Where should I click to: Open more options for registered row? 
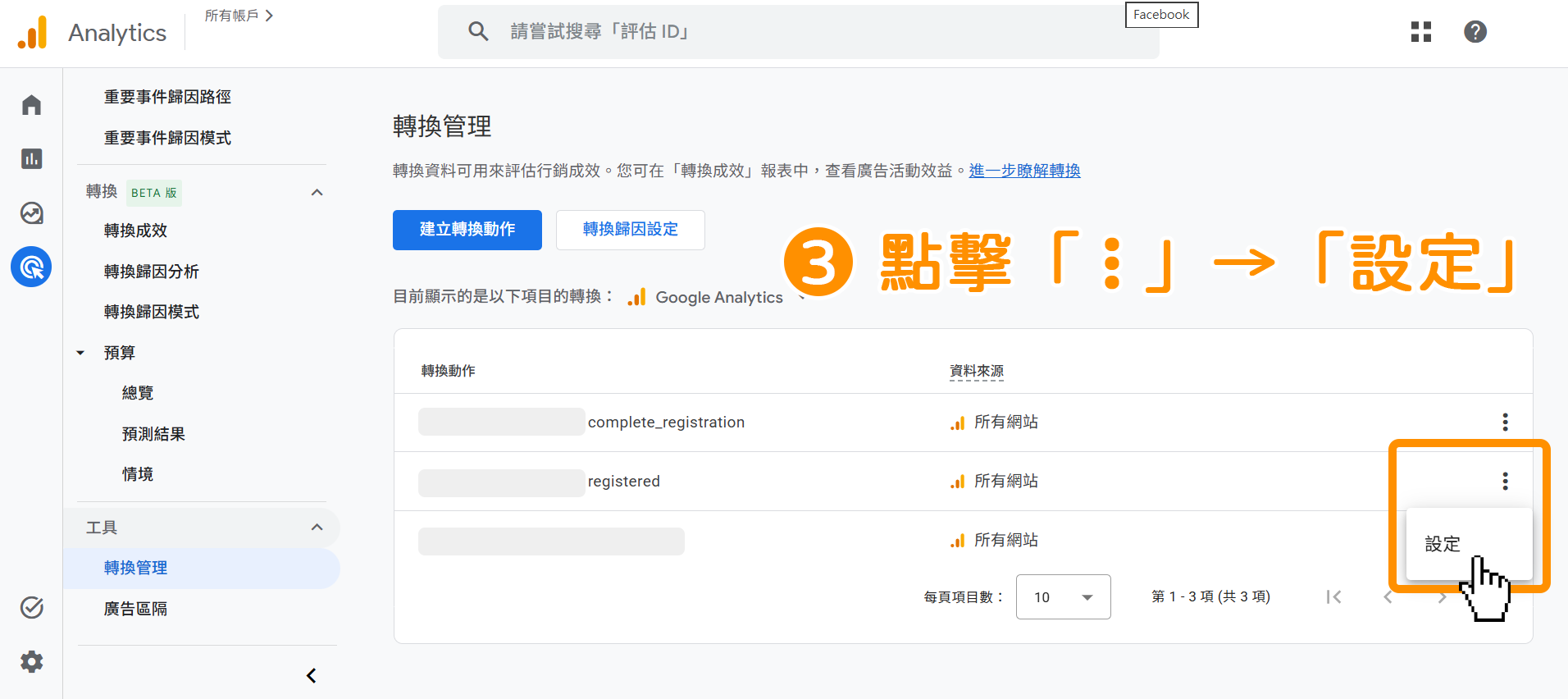(1505, 481)
